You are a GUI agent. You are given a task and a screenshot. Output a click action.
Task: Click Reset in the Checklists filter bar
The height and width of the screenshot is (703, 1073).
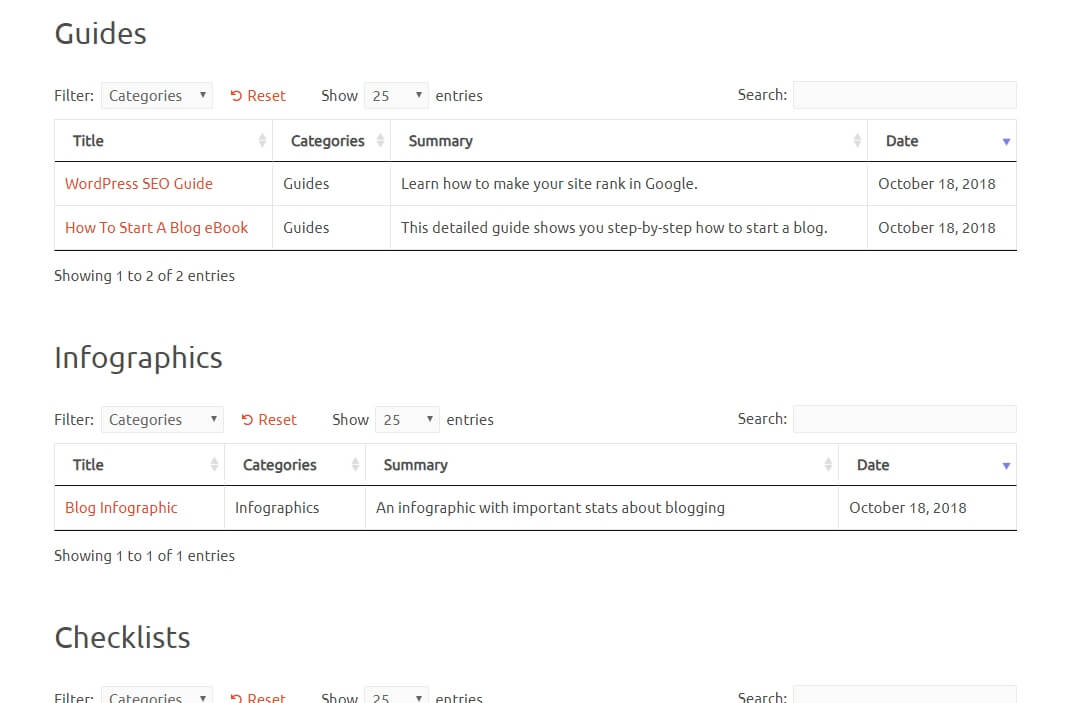(257, 697)
